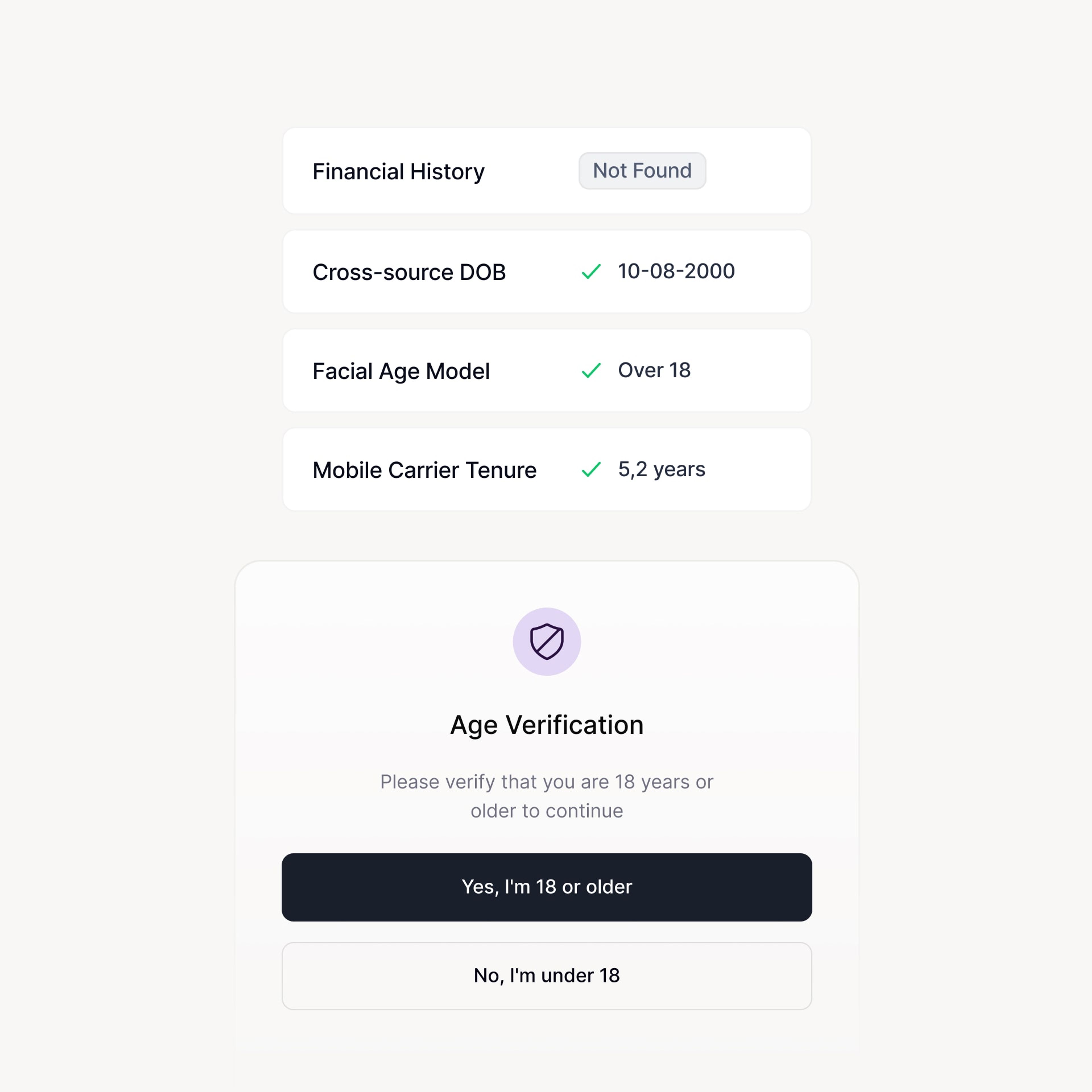Click the 5,2 years tenure value
1092x1092 pixels.
click(x=661, y=469)
